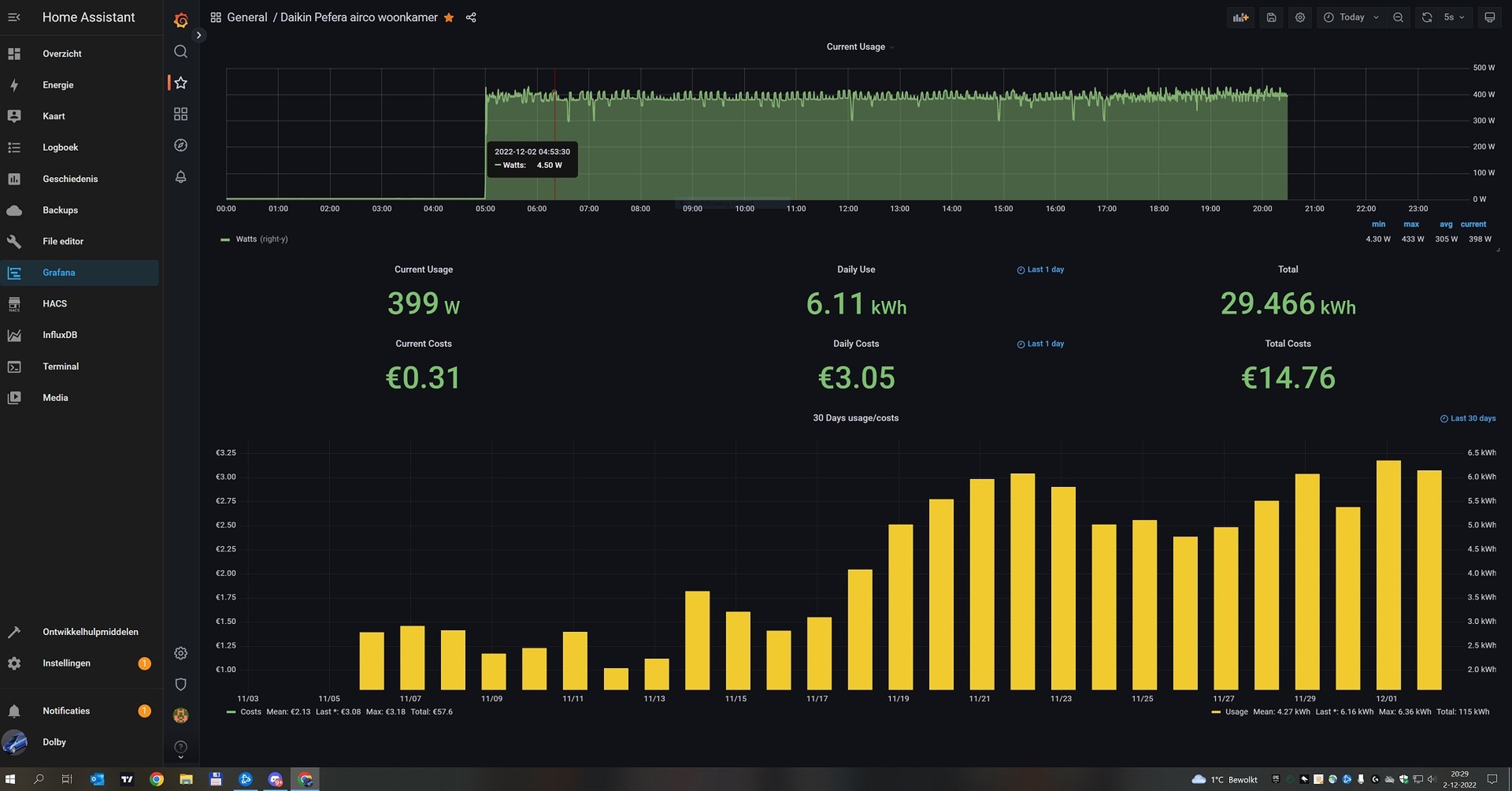Image resolution: width=1512 pixels, height=791 pixels.
Task: Toggle Usage series in bar chart legend
Action: click(x=1236, y=712)
